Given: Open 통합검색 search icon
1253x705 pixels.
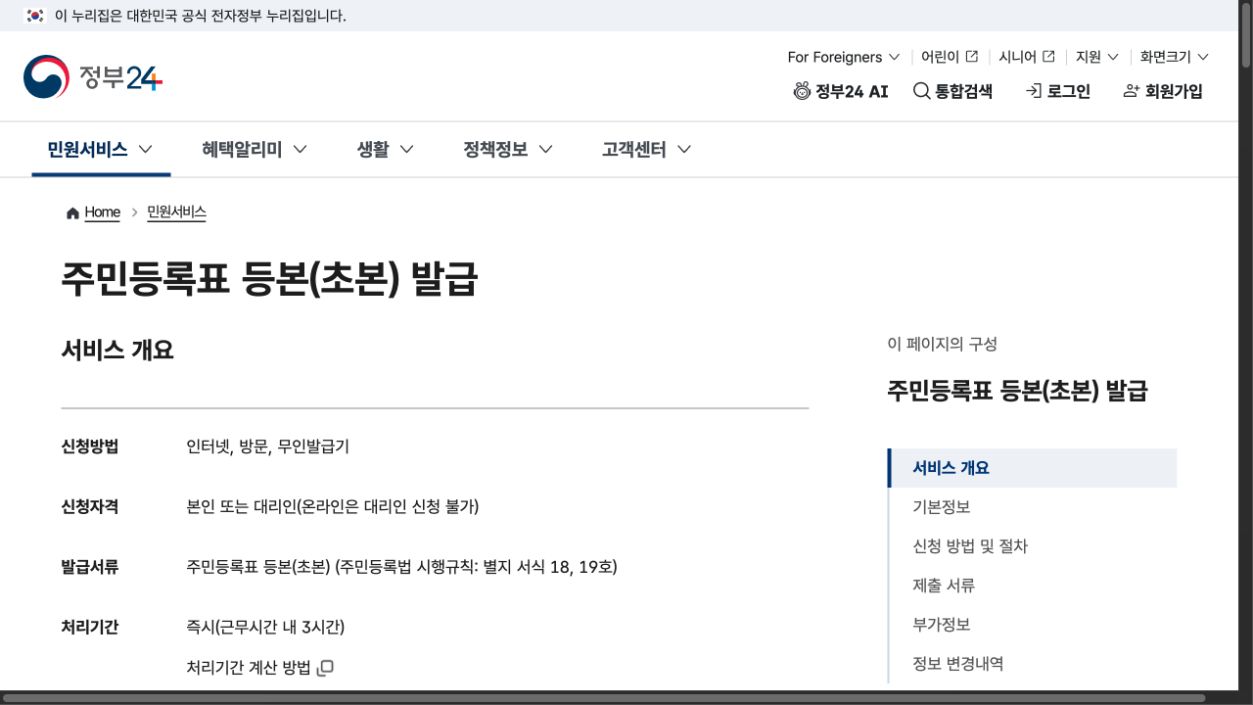Looking at the screenshot, I should (921, 92).
